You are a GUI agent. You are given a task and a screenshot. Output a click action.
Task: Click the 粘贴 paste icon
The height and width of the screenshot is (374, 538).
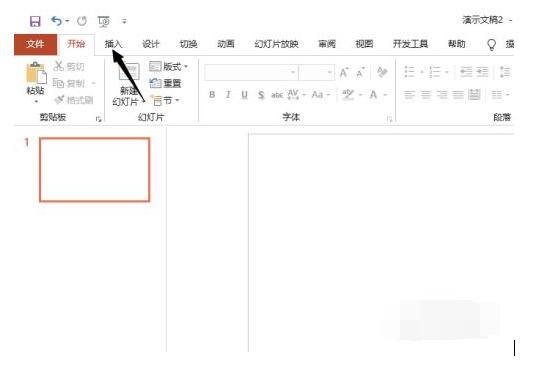tap(36, 73)
